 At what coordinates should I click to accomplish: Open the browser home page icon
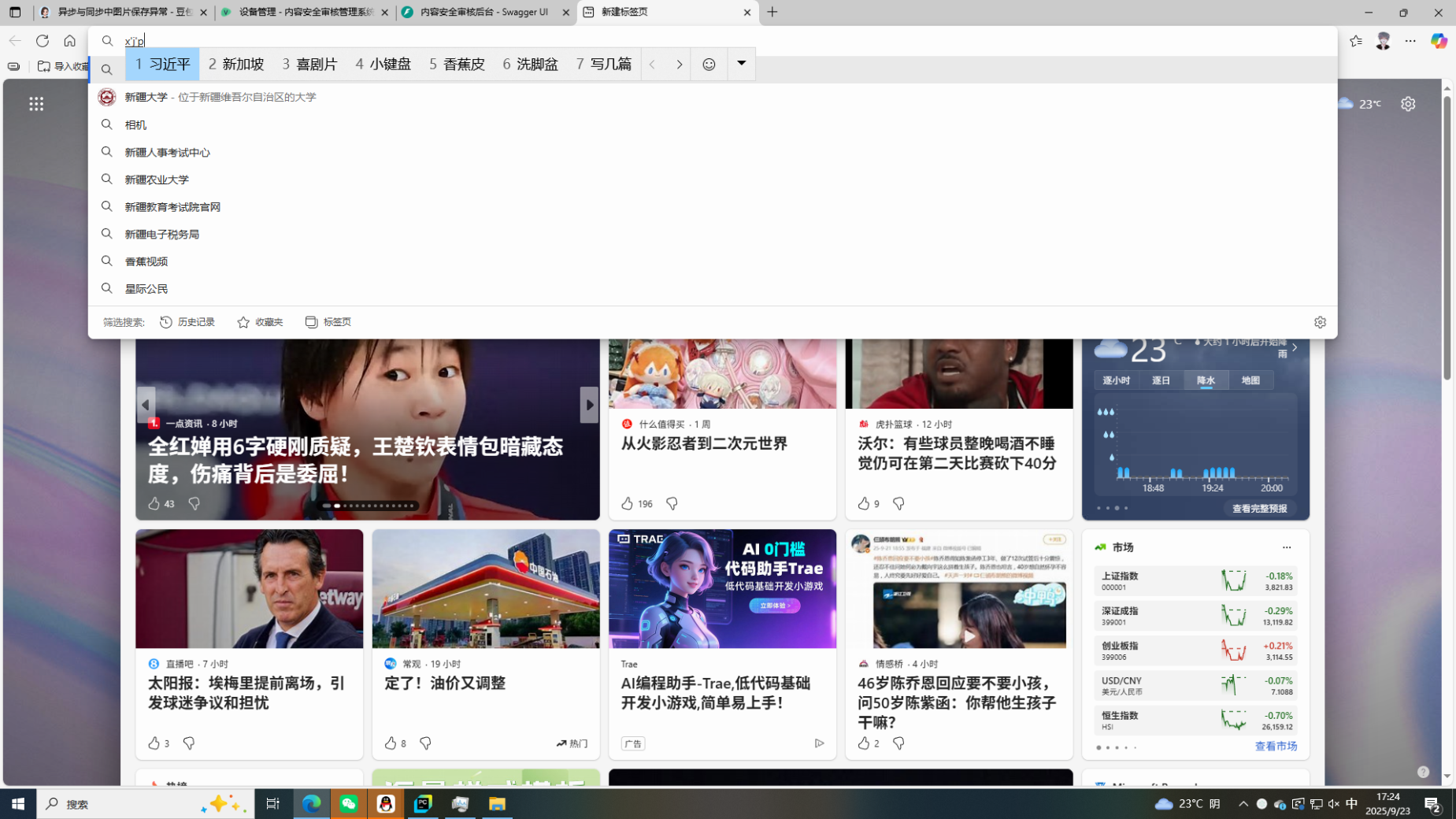(70, 41)
